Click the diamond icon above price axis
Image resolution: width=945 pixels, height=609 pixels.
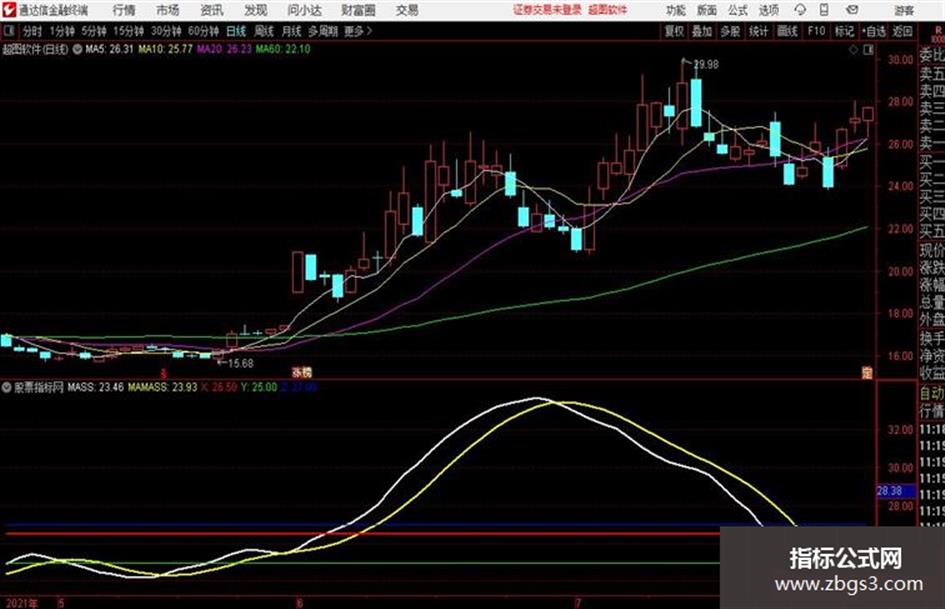[853, 51]
